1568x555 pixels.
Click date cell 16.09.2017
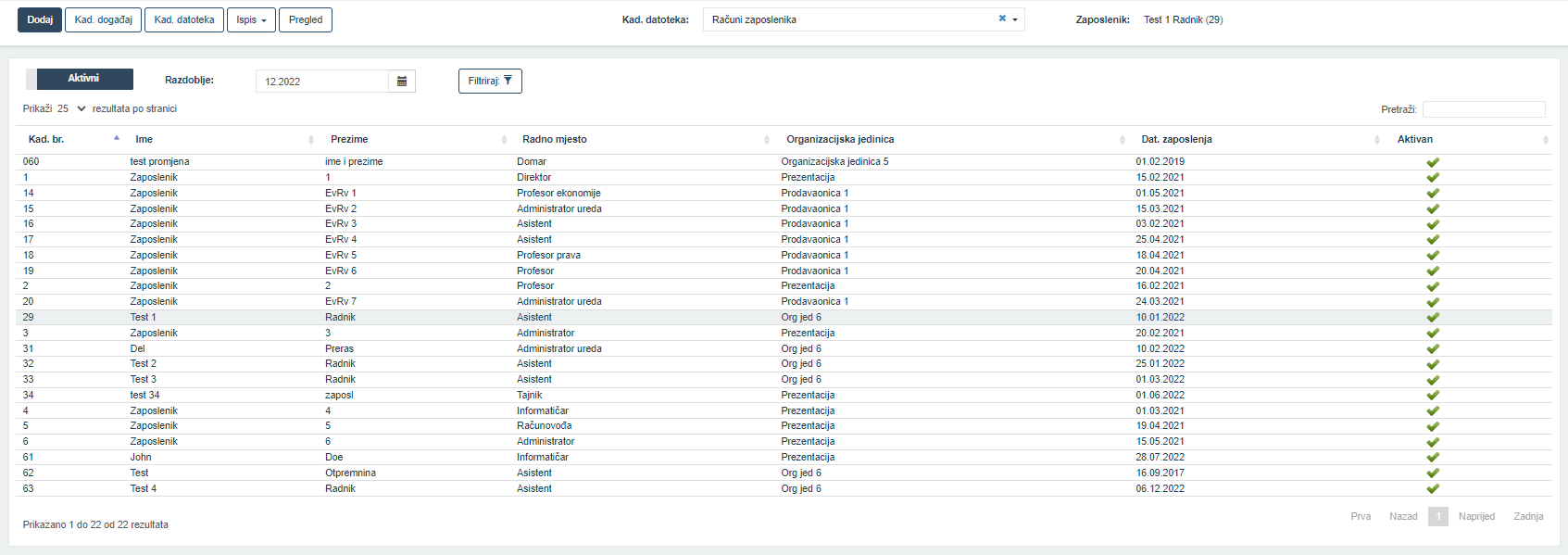pos(1160,473)
